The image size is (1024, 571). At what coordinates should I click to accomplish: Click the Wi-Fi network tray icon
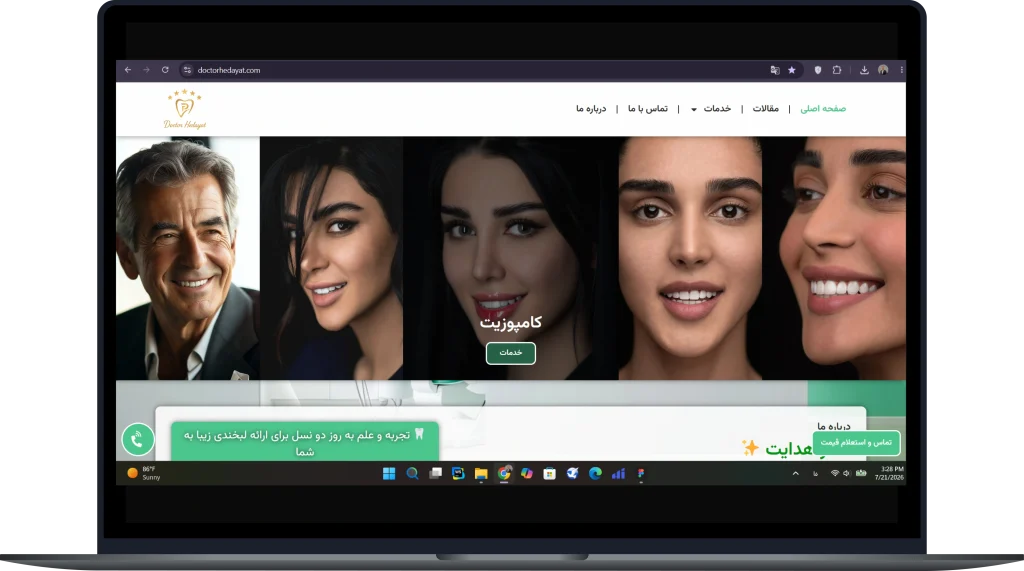click(835, 474)
